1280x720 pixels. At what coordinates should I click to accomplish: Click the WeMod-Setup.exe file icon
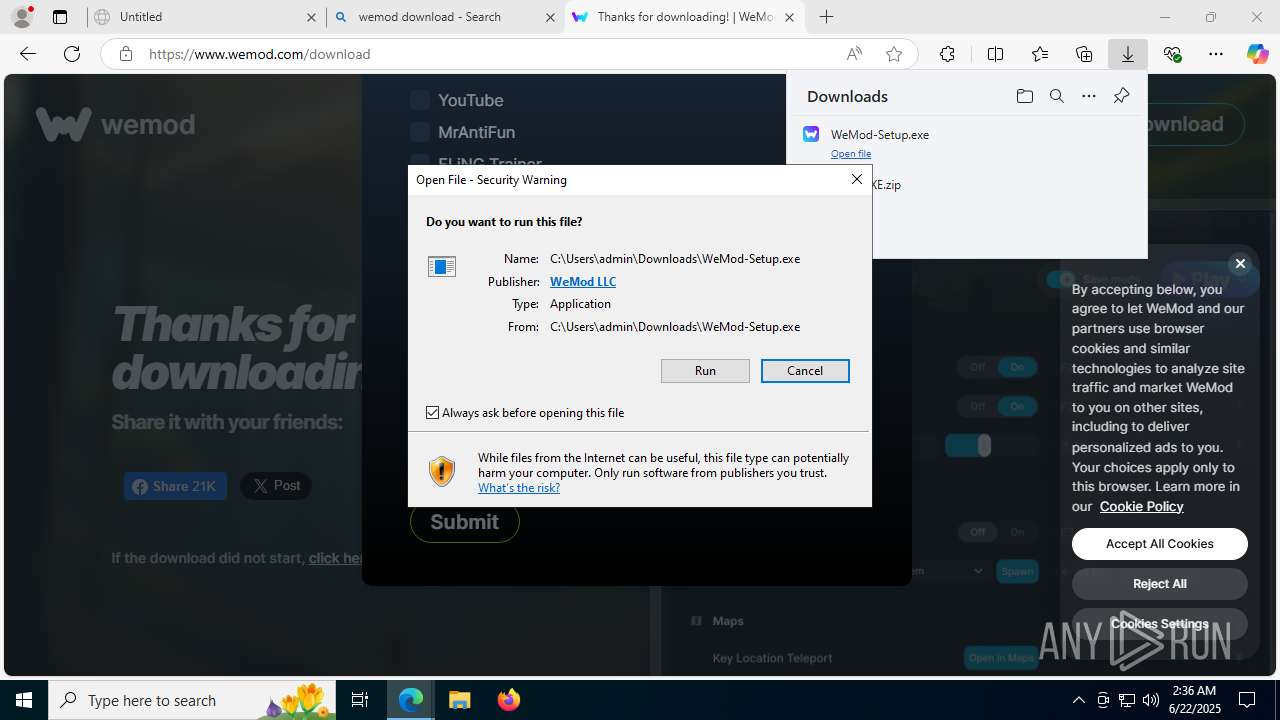(811, 134)
